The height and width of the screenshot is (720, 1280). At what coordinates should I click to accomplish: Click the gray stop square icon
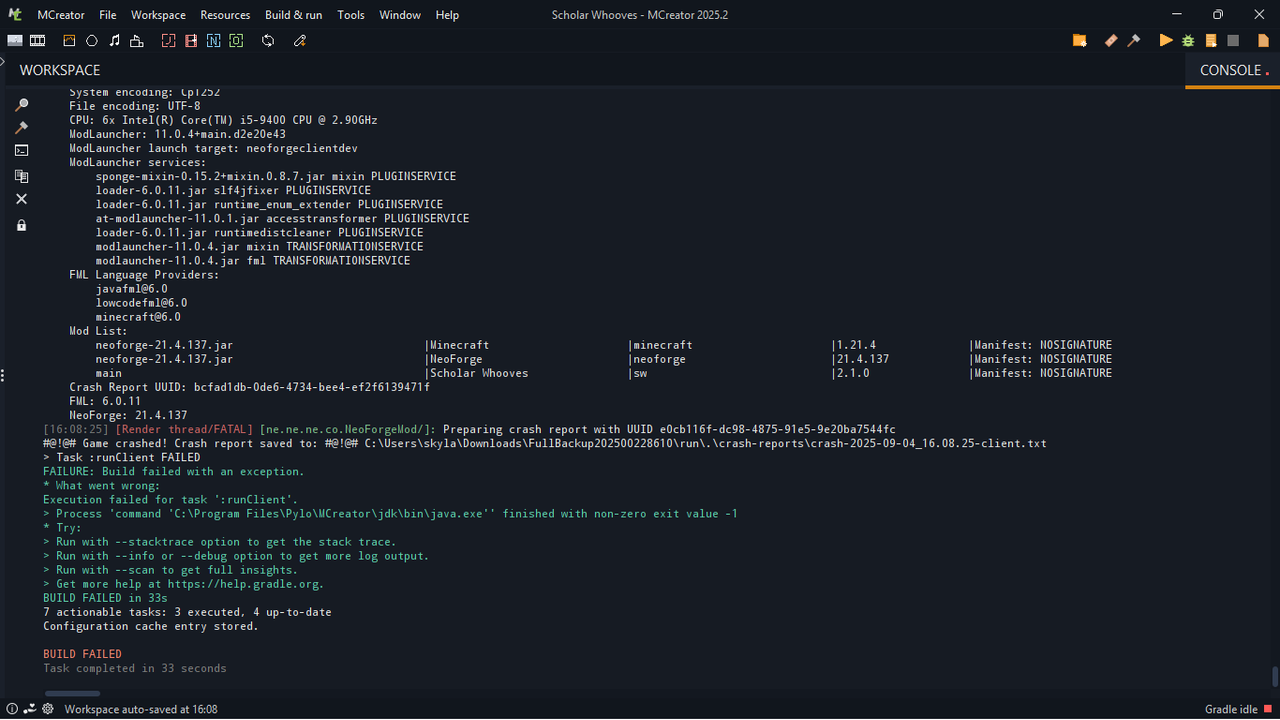[x=1233, y=41]
